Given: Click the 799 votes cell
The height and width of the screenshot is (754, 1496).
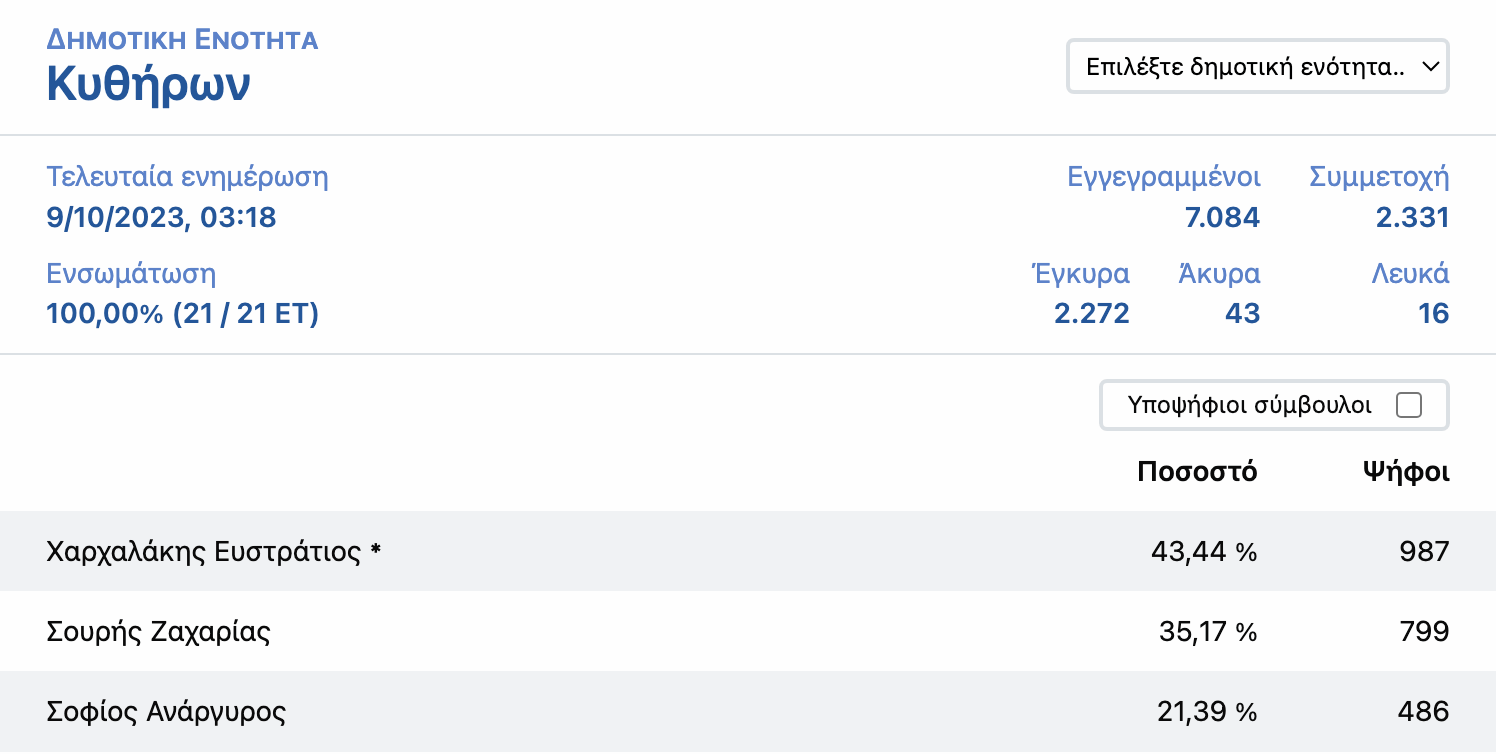Looking at the screenshot, I should (1424, 631).
